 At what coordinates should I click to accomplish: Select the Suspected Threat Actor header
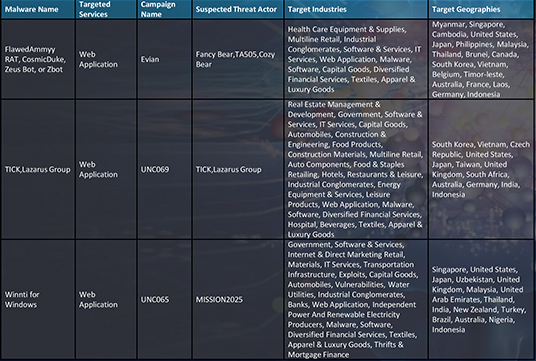[238, 9]
